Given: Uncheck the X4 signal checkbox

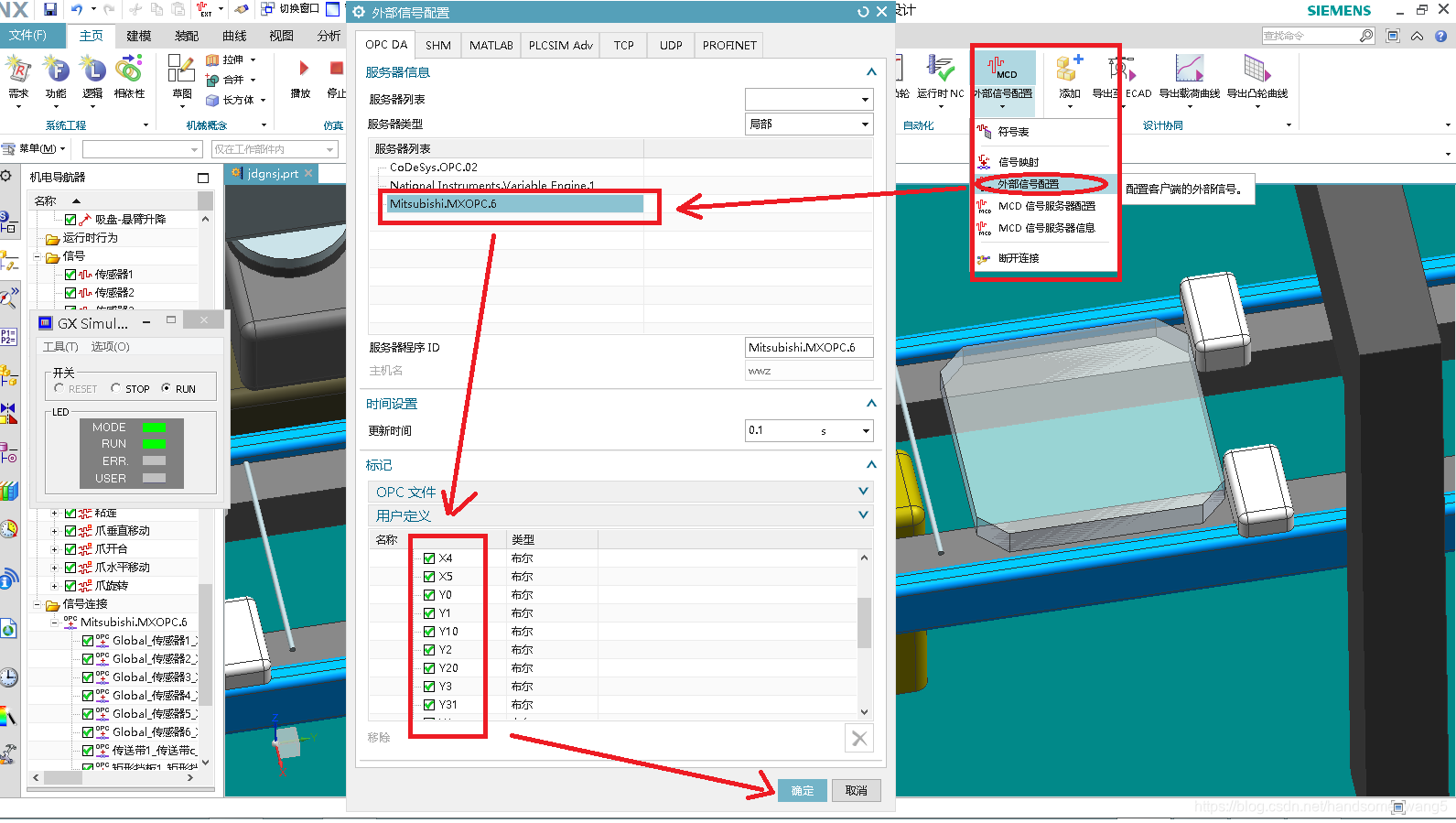Looking at the screenshot, I should click(x=429, y=558).
